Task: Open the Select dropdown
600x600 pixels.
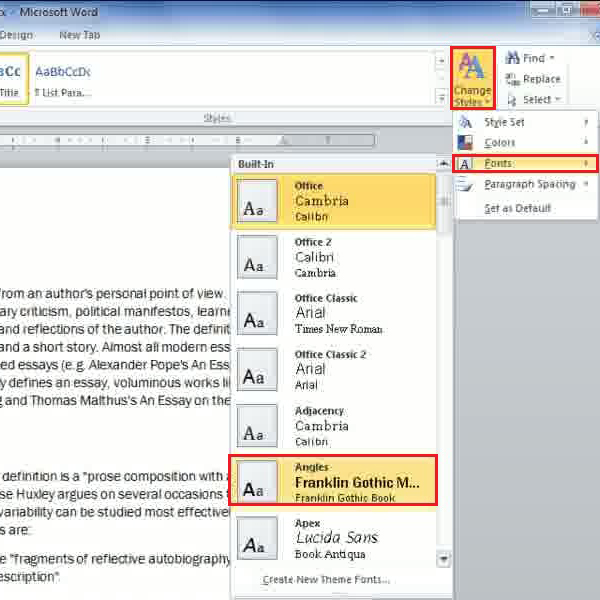Action: pyautogui.click(x=534, y=99)
